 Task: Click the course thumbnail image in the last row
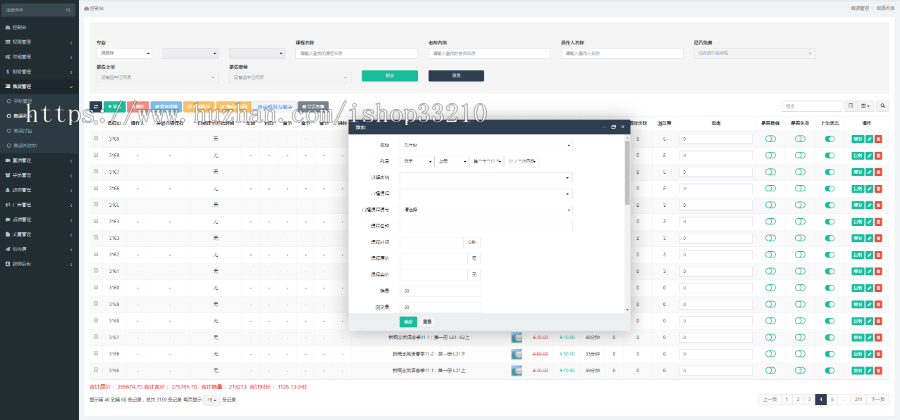(517, 370)
